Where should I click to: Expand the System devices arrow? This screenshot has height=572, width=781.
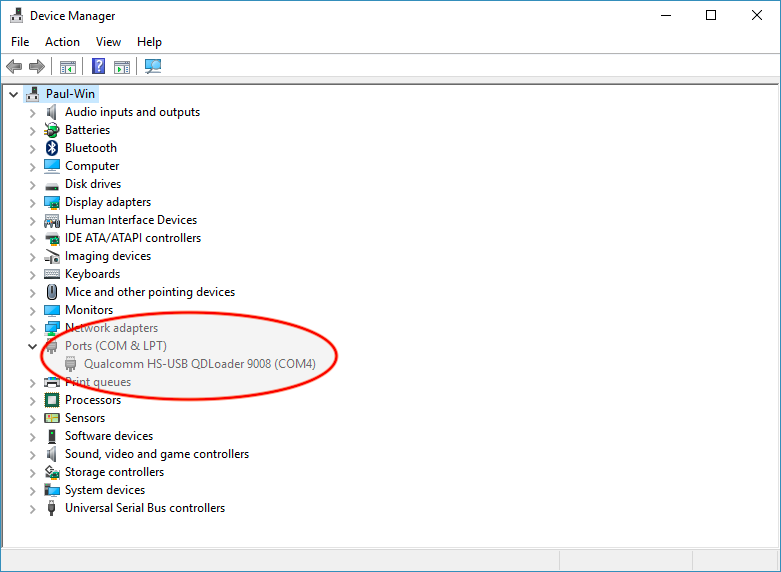click(32, 491)
